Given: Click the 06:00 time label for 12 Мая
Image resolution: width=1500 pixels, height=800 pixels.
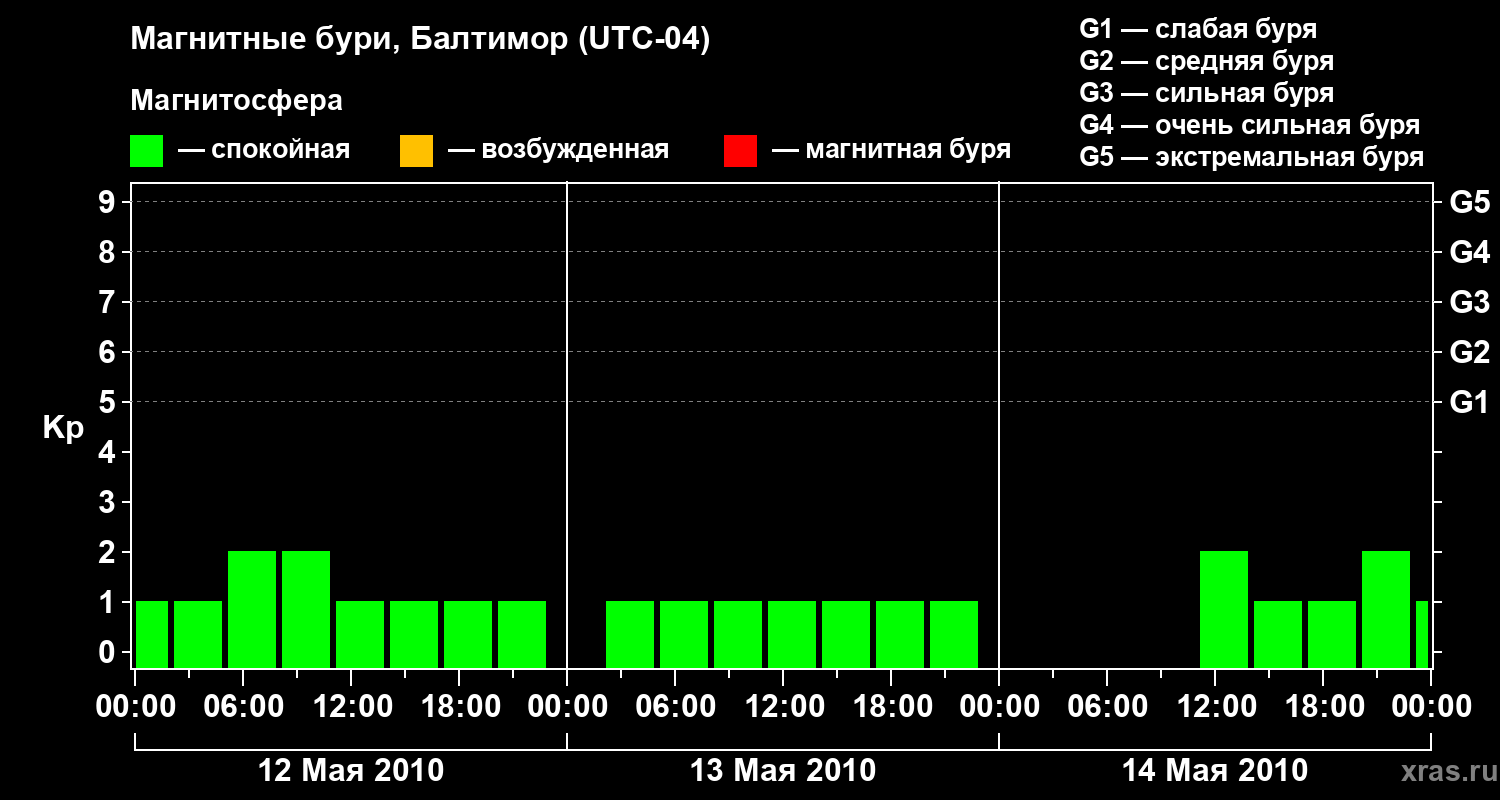Looking at the screenshot, I should pyautogui.click(x=243, y=707).
